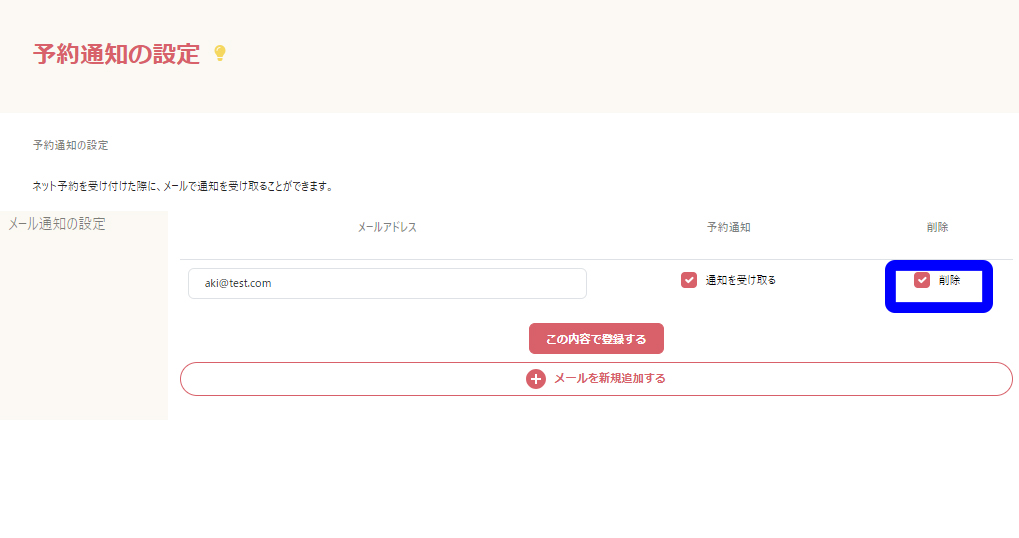Toggle the 削除 checkbox in the email row

click(922, 280)
